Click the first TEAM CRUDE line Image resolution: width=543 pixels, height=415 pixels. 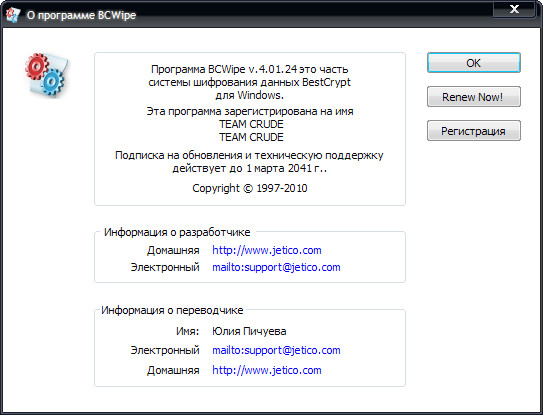coord(251,124)
